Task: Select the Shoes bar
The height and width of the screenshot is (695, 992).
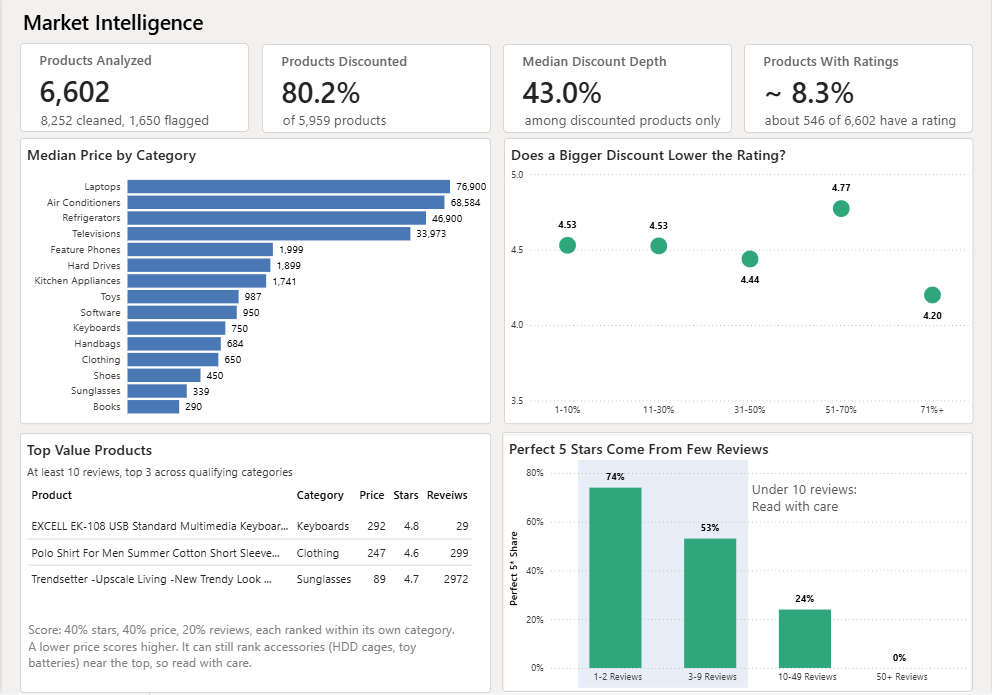Action: [164, 376]
